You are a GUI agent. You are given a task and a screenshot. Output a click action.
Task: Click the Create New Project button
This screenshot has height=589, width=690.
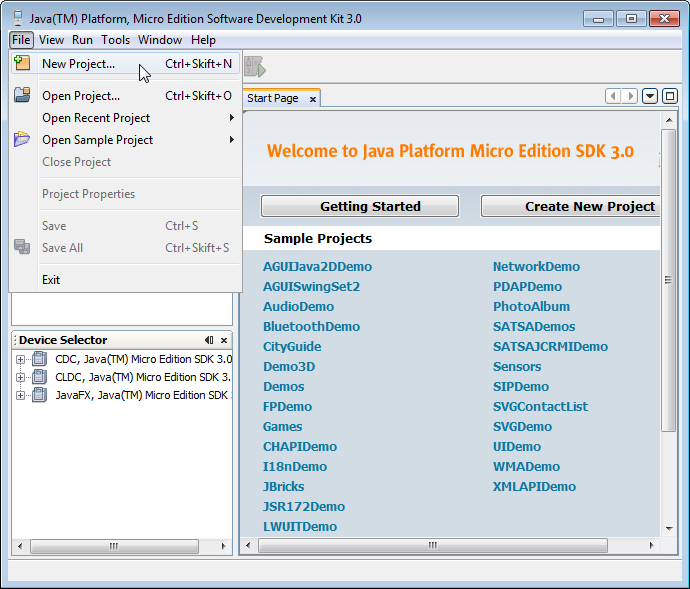tap(571, 206)
